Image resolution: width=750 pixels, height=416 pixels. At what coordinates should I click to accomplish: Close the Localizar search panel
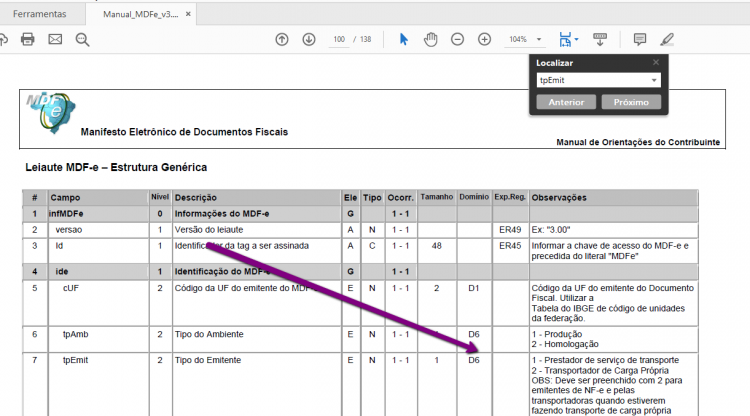click(656, 62)
